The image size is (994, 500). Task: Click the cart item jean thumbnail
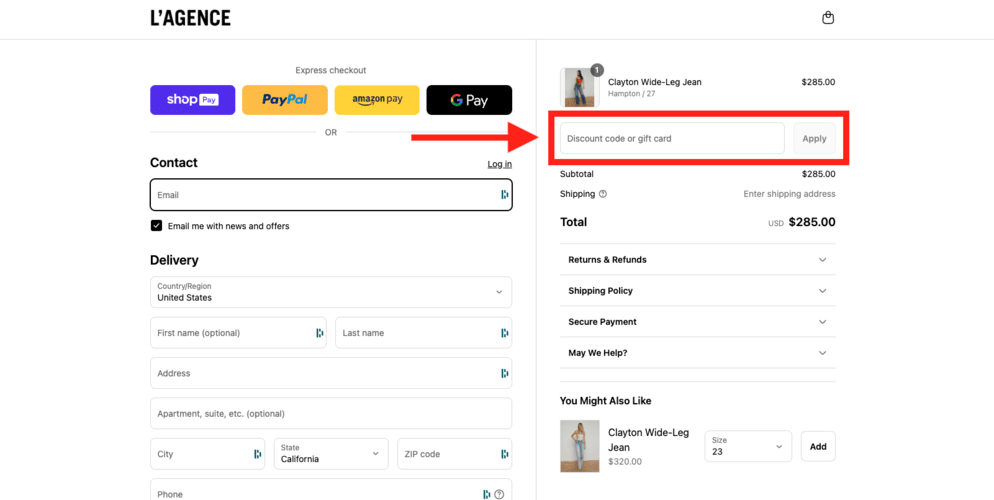[579, 87]
